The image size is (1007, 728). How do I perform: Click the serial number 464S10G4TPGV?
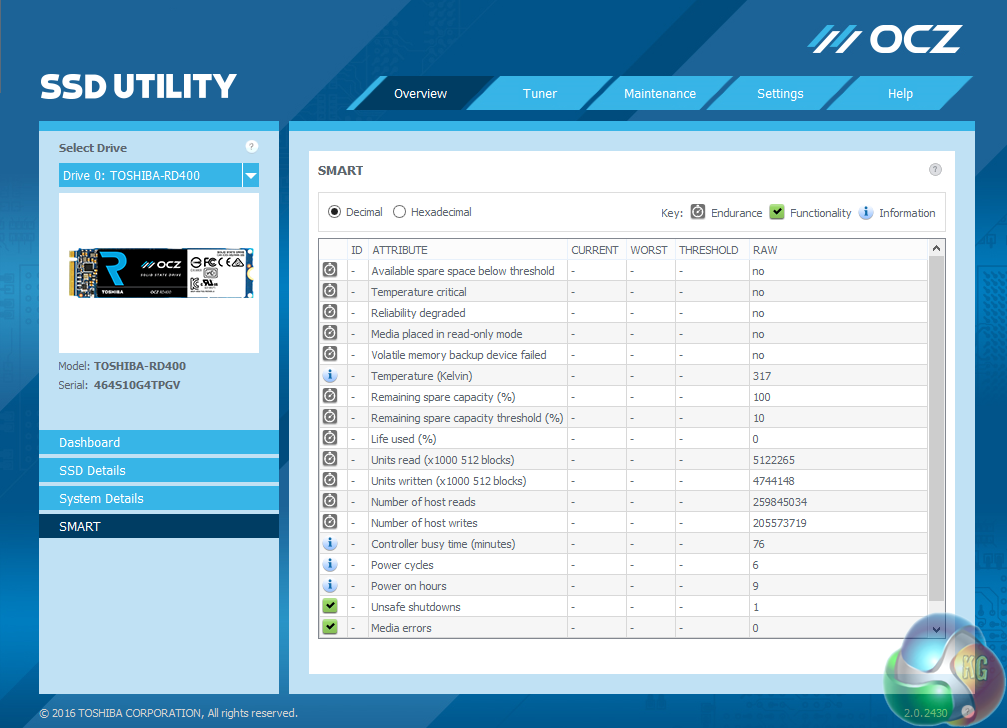pyautogui.click(x=137, y=385)
